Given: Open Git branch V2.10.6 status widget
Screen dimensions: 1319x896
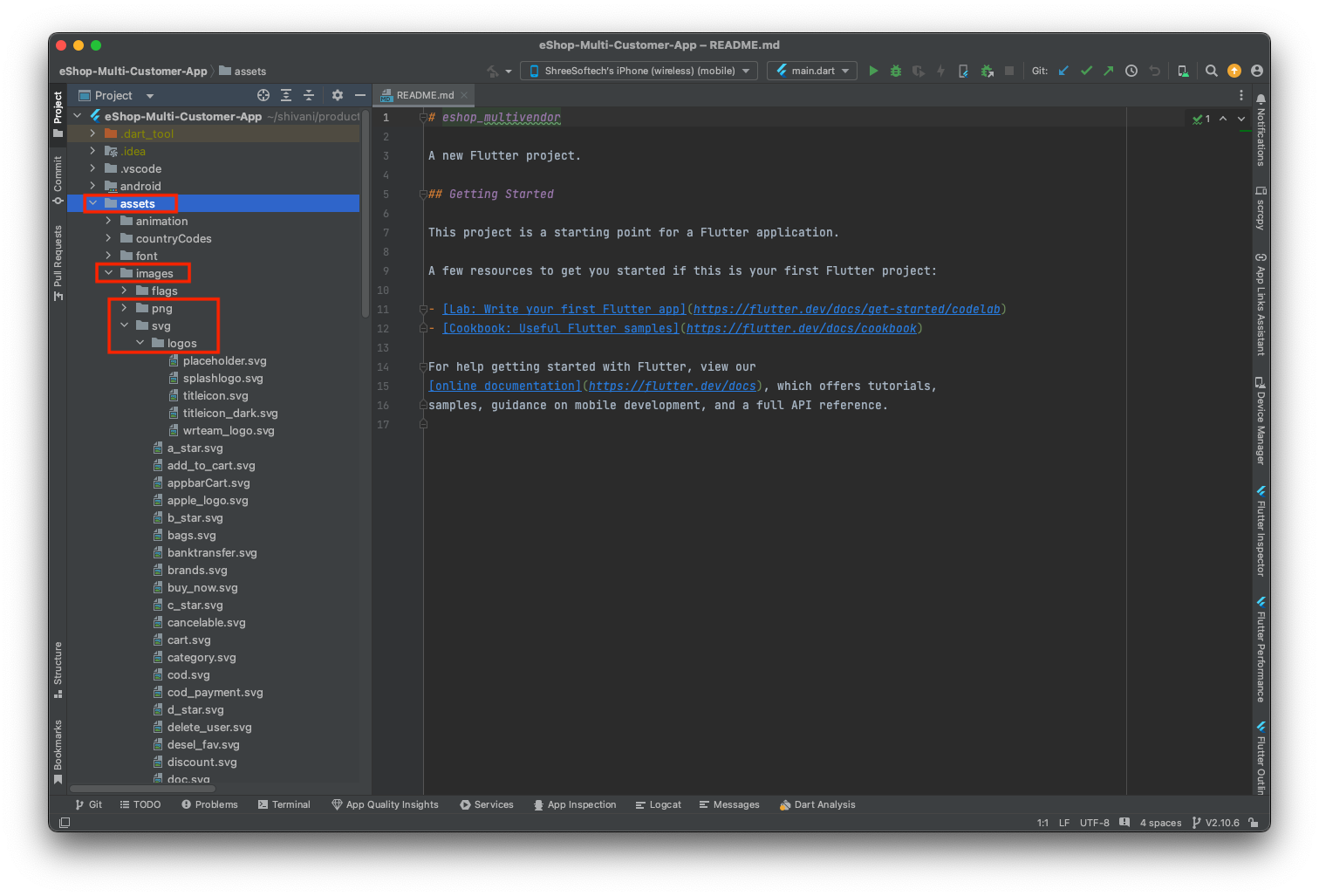Looking at the screenshot, I should pyautogui.click(x=1215, y=823).
